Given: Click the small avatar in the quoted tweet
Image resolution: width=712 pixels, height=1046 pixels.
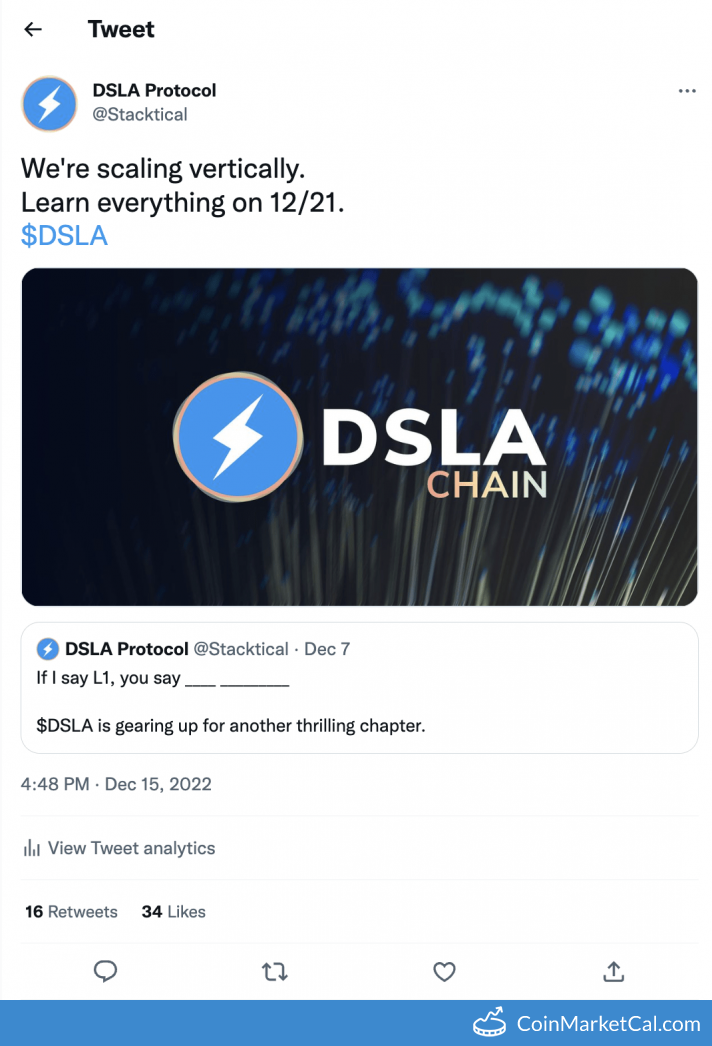Looking at the screenshot, I should [x=47, y=648].
